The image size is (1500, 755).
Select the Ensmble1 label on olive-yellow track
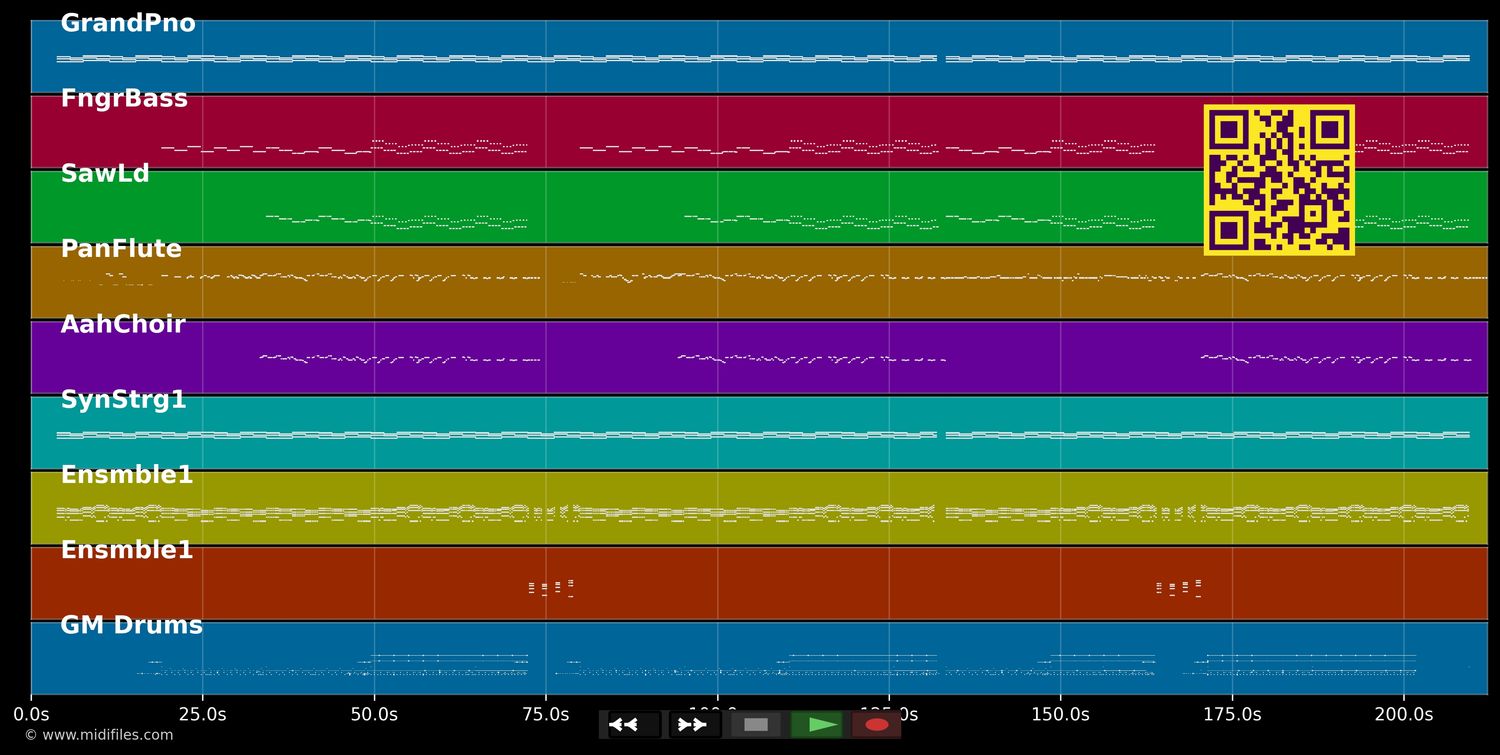(x=127, y=475)
